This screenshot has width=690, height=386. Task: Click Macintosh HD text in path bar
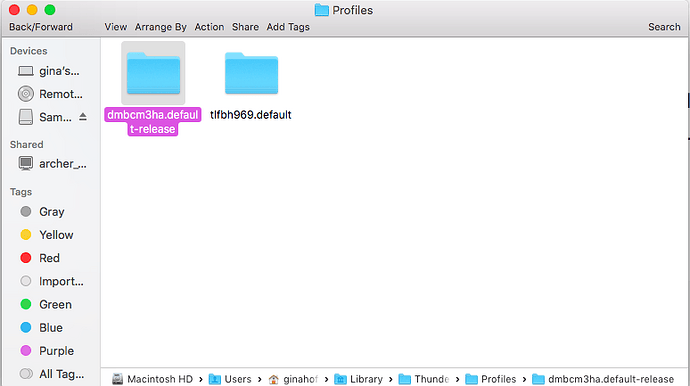[160, 379]
